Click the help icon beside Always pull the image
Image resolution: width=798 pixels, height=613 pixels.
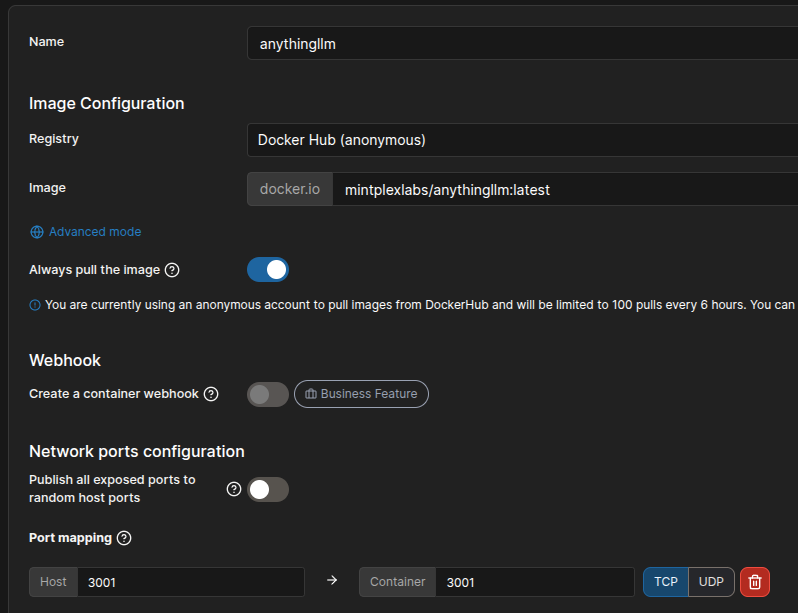pyautogui.click(x=172, y=270)
